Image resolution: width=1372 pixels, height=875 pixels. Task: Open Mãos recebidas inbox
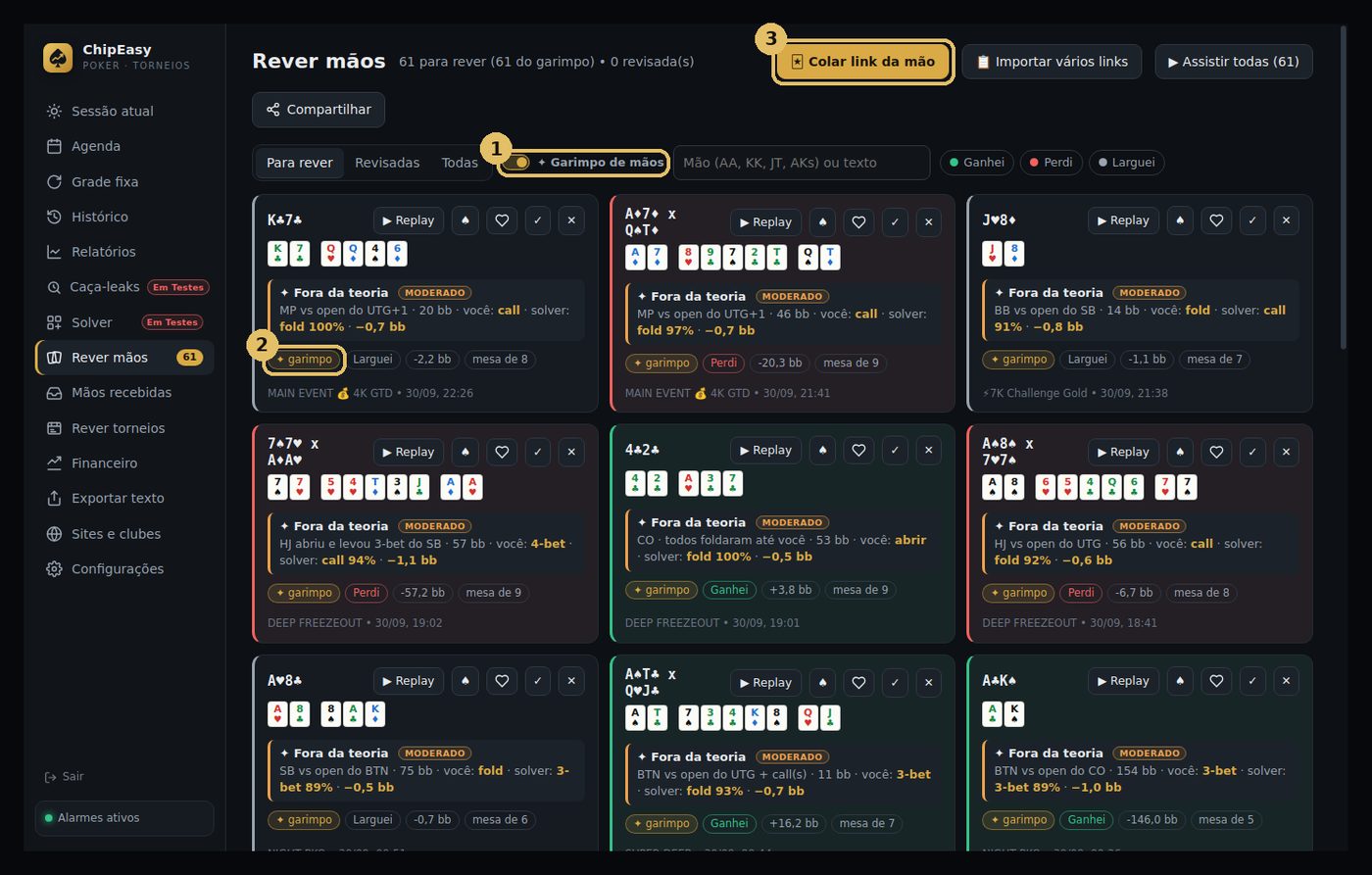pos(124,392)
